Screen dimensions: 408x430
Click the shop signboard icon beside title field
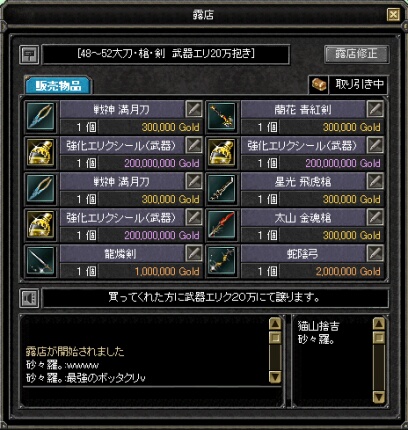29,55
